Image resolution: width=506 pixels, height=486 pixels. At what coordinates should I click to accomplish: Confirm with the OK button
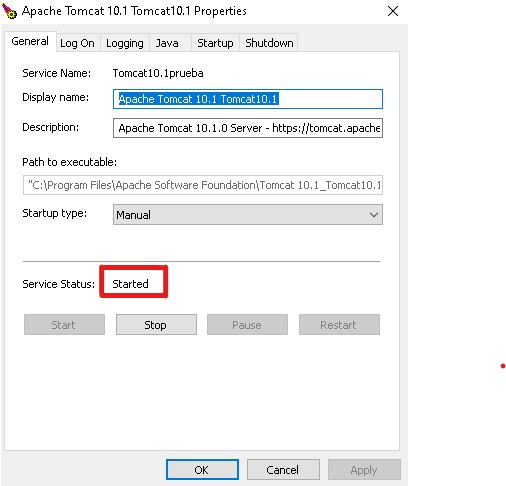[x=202, y=470]
